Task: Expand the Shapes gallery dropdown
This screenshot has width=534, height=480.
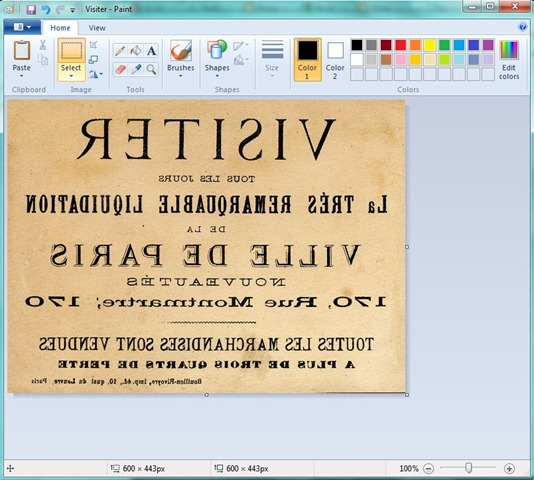Action: pyautogui.click(x=217, y=76)
